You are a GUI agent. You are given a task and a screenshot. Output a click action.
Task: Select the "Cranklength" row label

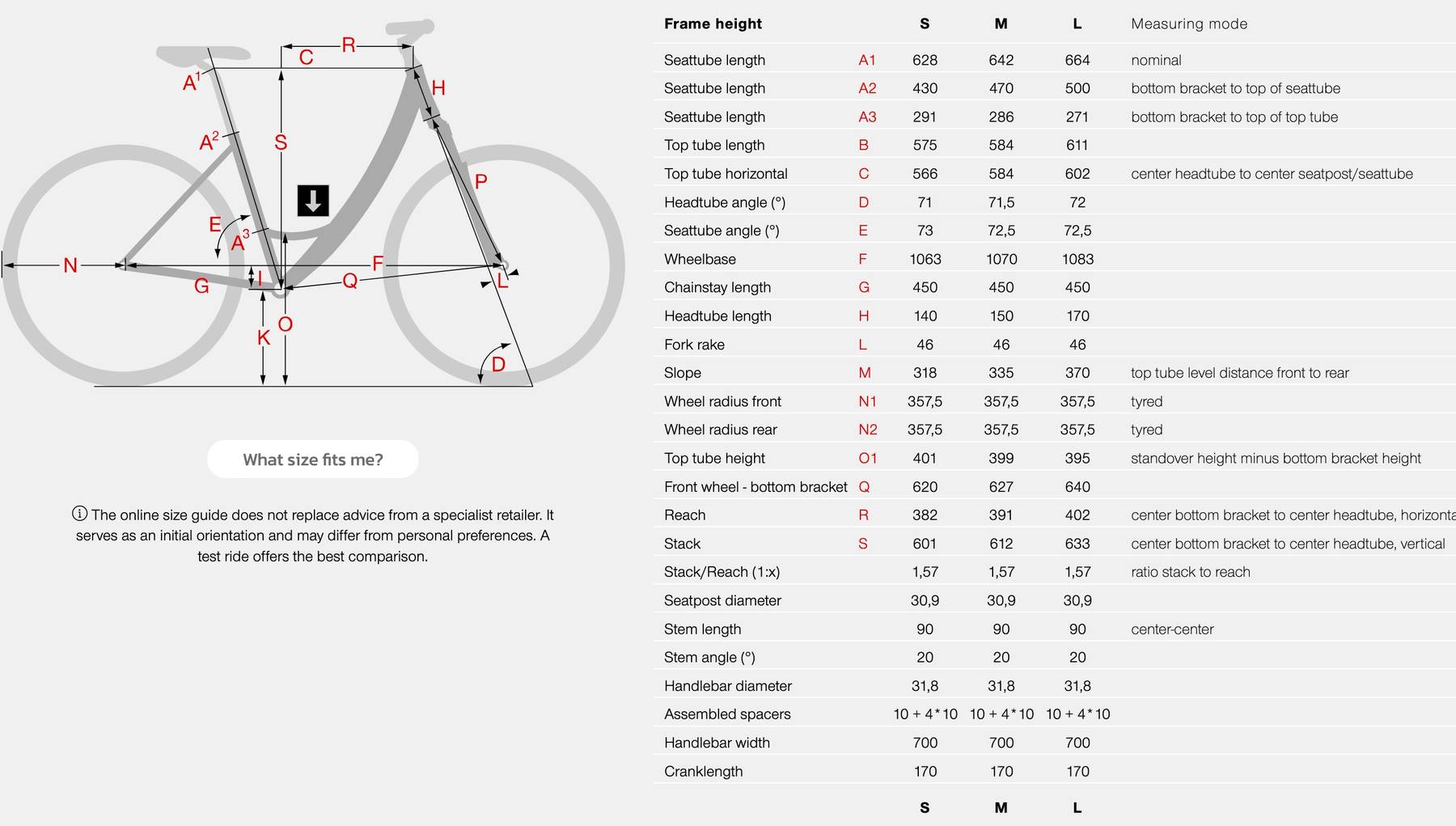point(703,771)
